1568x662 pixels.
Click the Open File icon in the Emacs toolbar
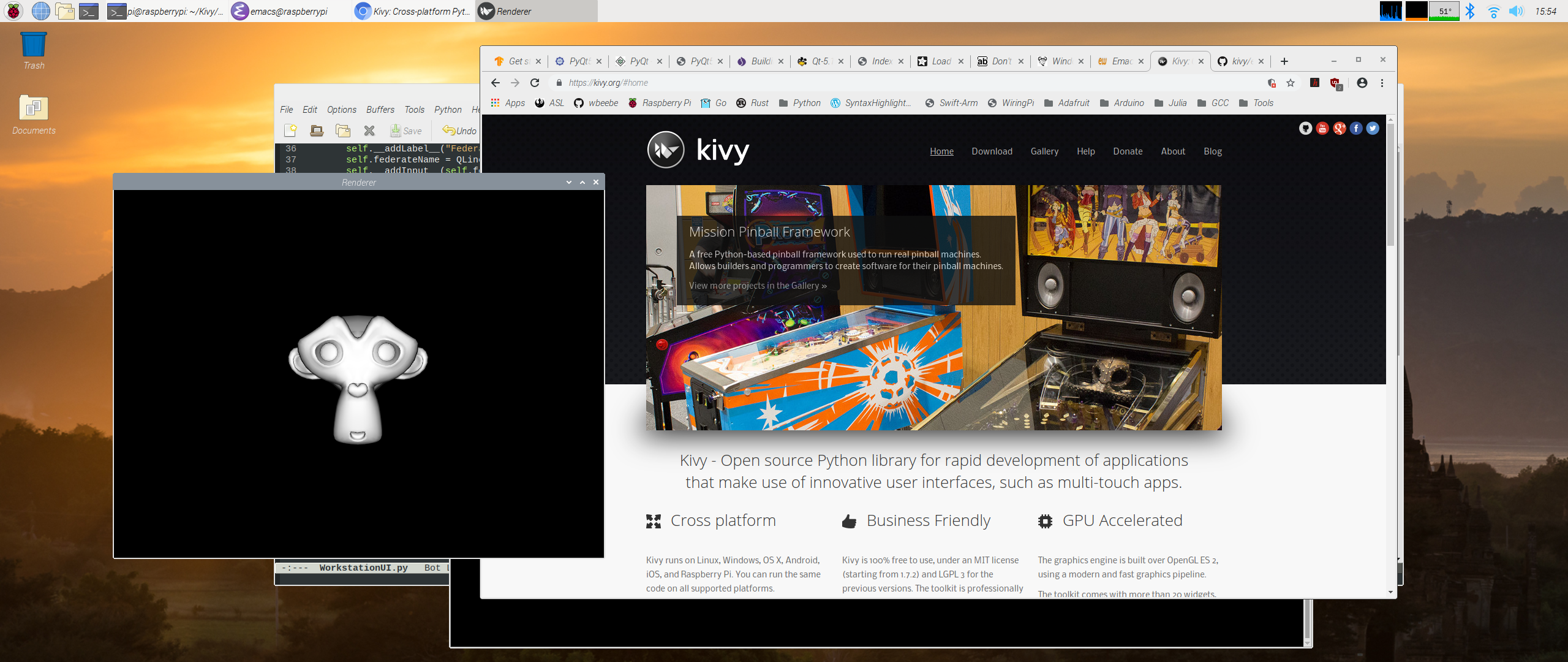tap(317, 130)
